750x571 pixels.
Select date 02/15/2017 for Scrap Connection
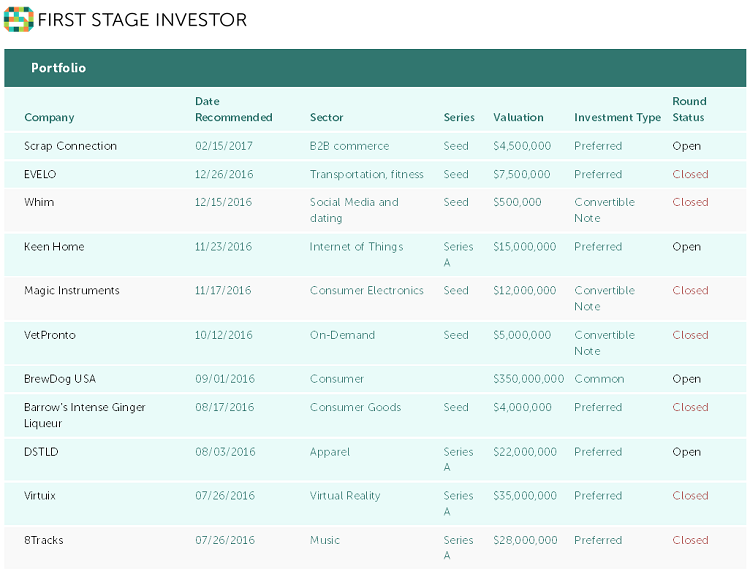(x=223, y=146)
